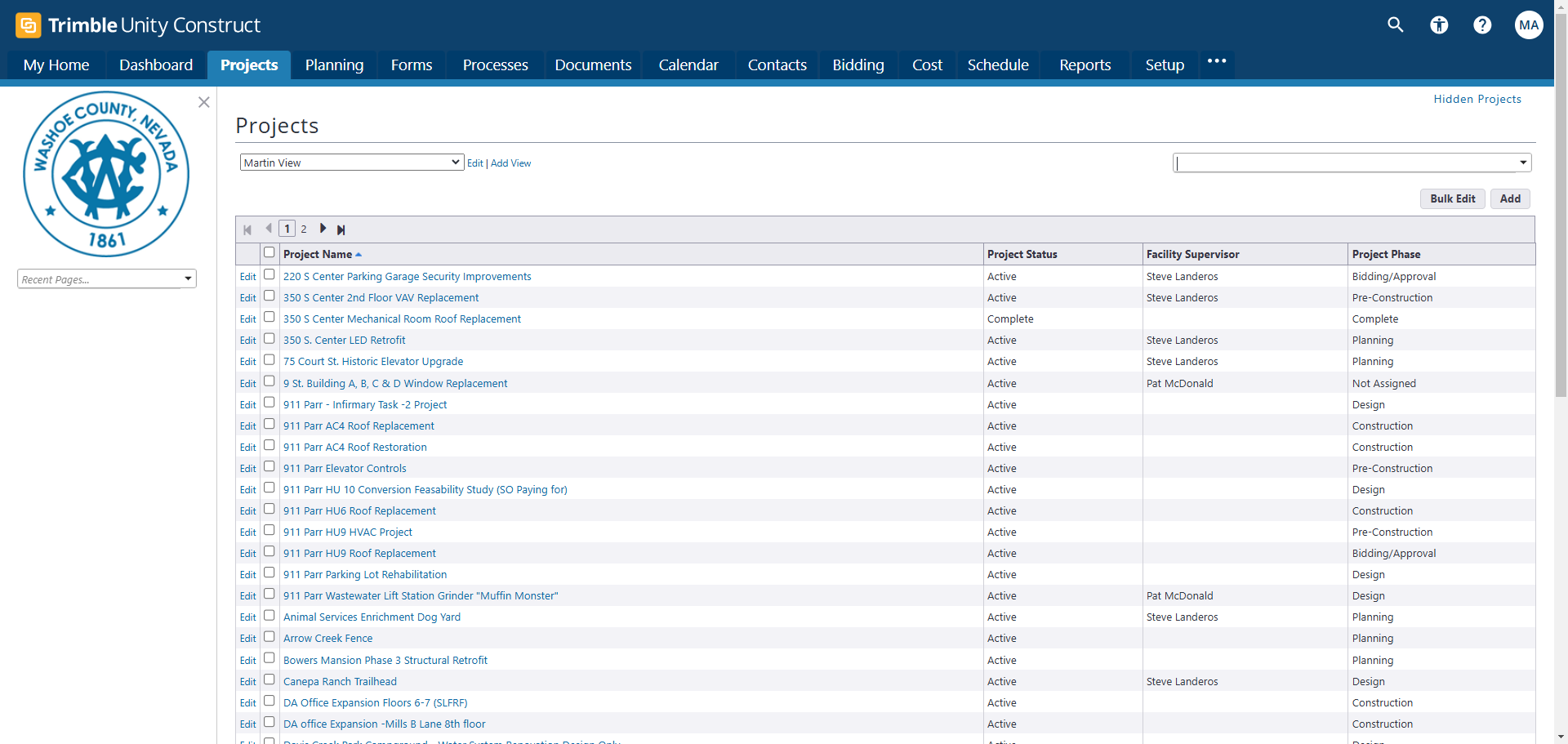Open the Contacts tab
This screenshot has width=1568, height=744.
777,65
